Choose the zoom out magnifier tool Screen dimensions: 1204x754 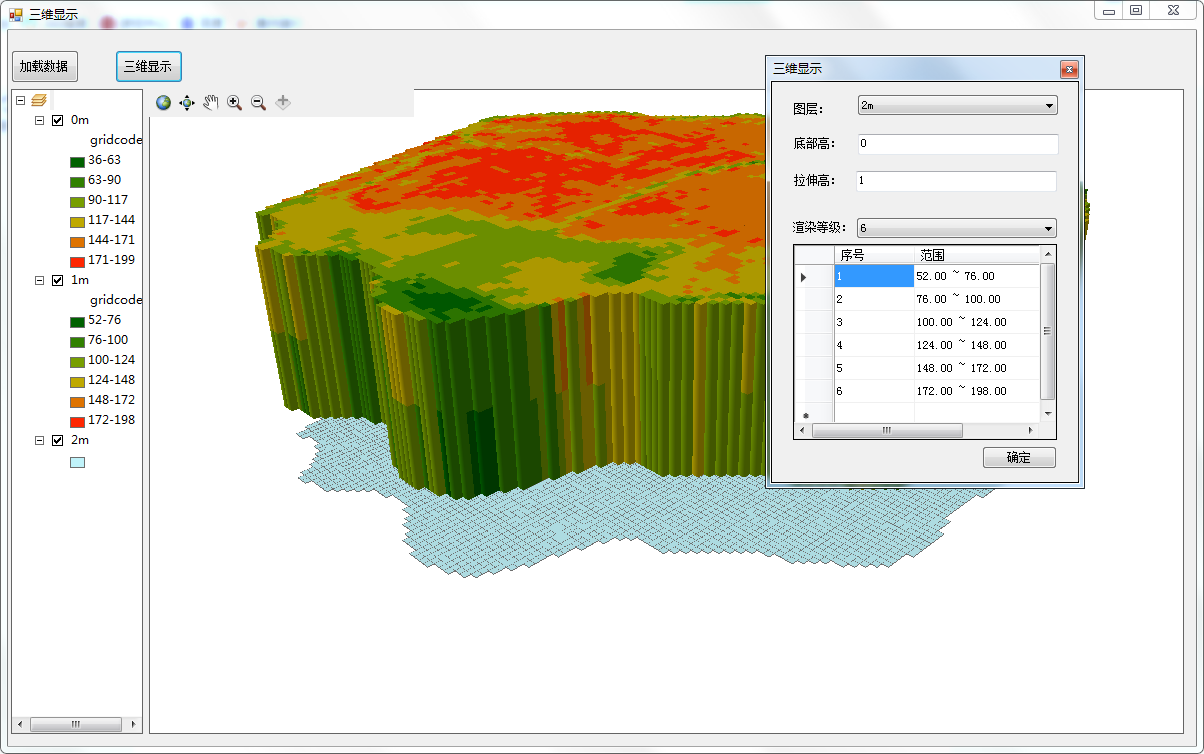[x=258, y=102]
